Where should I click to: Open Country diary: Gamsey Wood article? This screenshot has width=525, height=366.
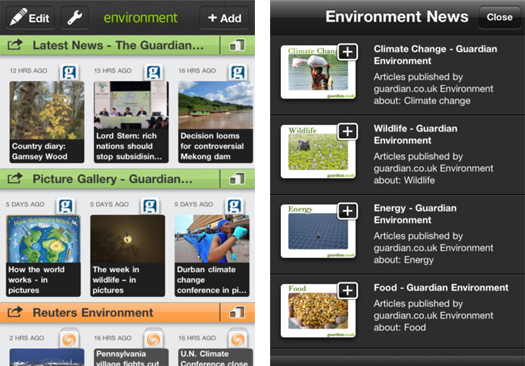(x=47, y=122)
